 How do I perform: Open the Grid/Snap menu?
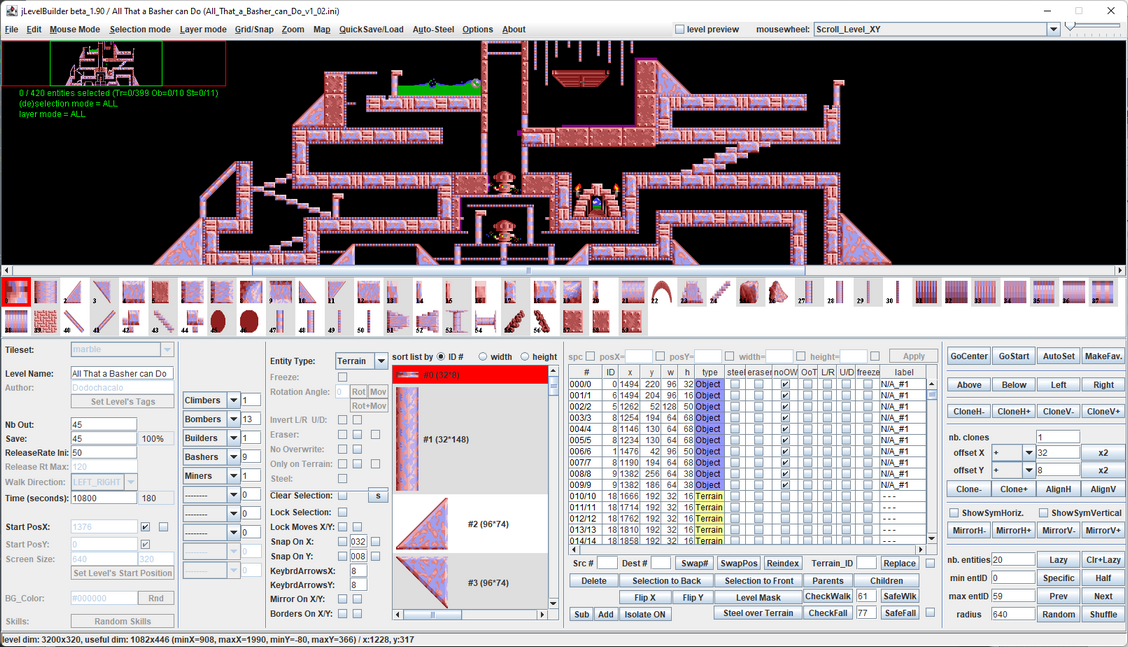click(254, 30)
